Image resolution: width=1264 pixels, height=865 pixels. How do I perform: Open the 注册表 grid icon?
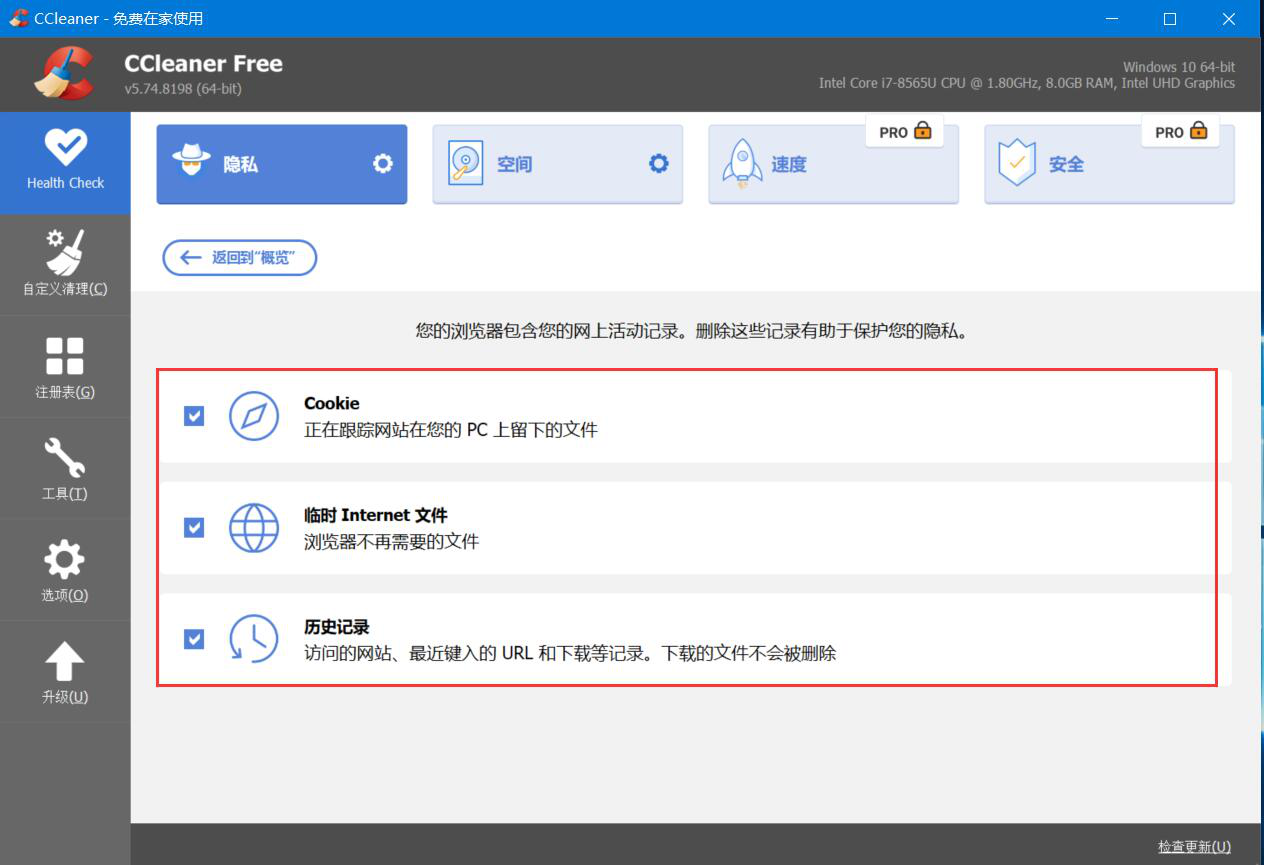pos(65,356)
